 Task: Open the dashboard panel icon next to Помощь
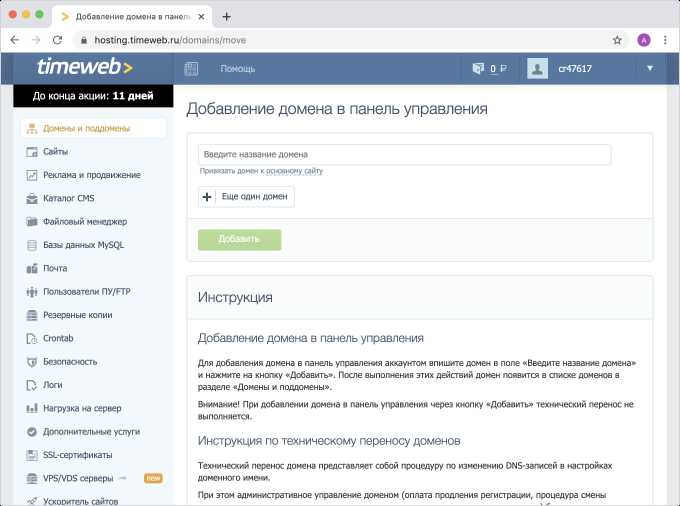(x=191, y=69)
